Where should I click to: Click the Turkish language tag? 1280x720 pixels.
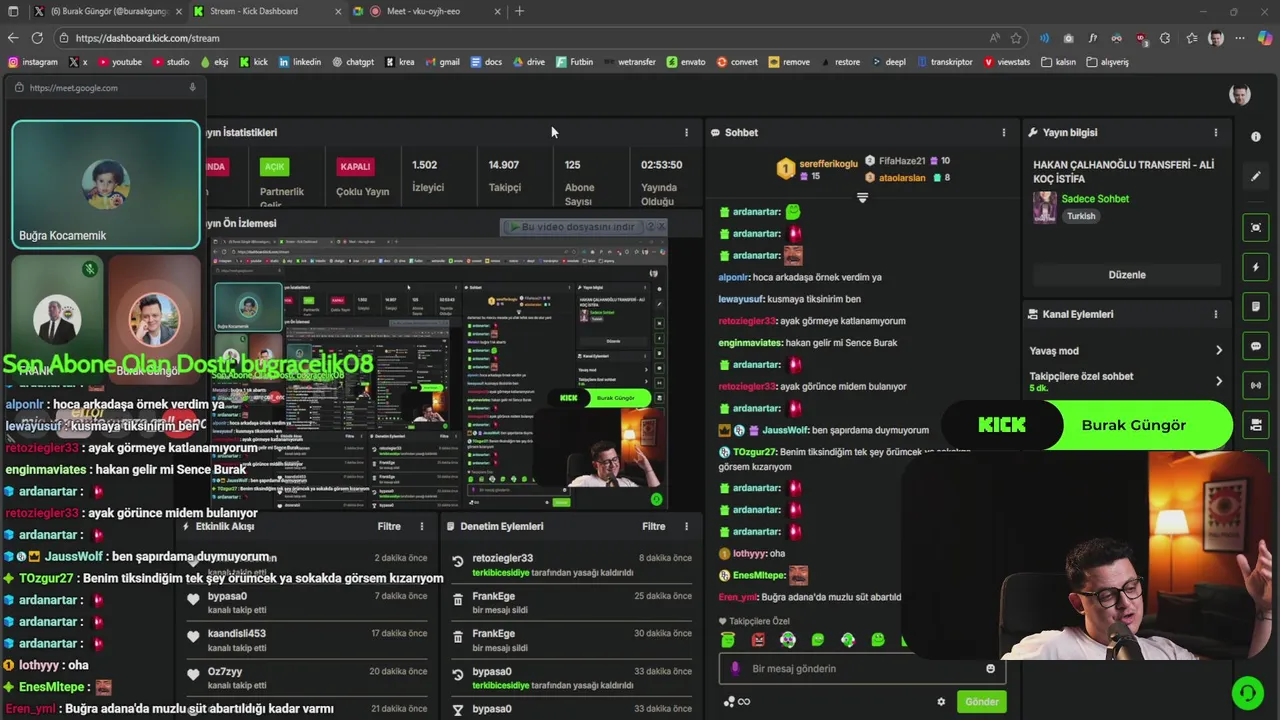pos(1081,216)
